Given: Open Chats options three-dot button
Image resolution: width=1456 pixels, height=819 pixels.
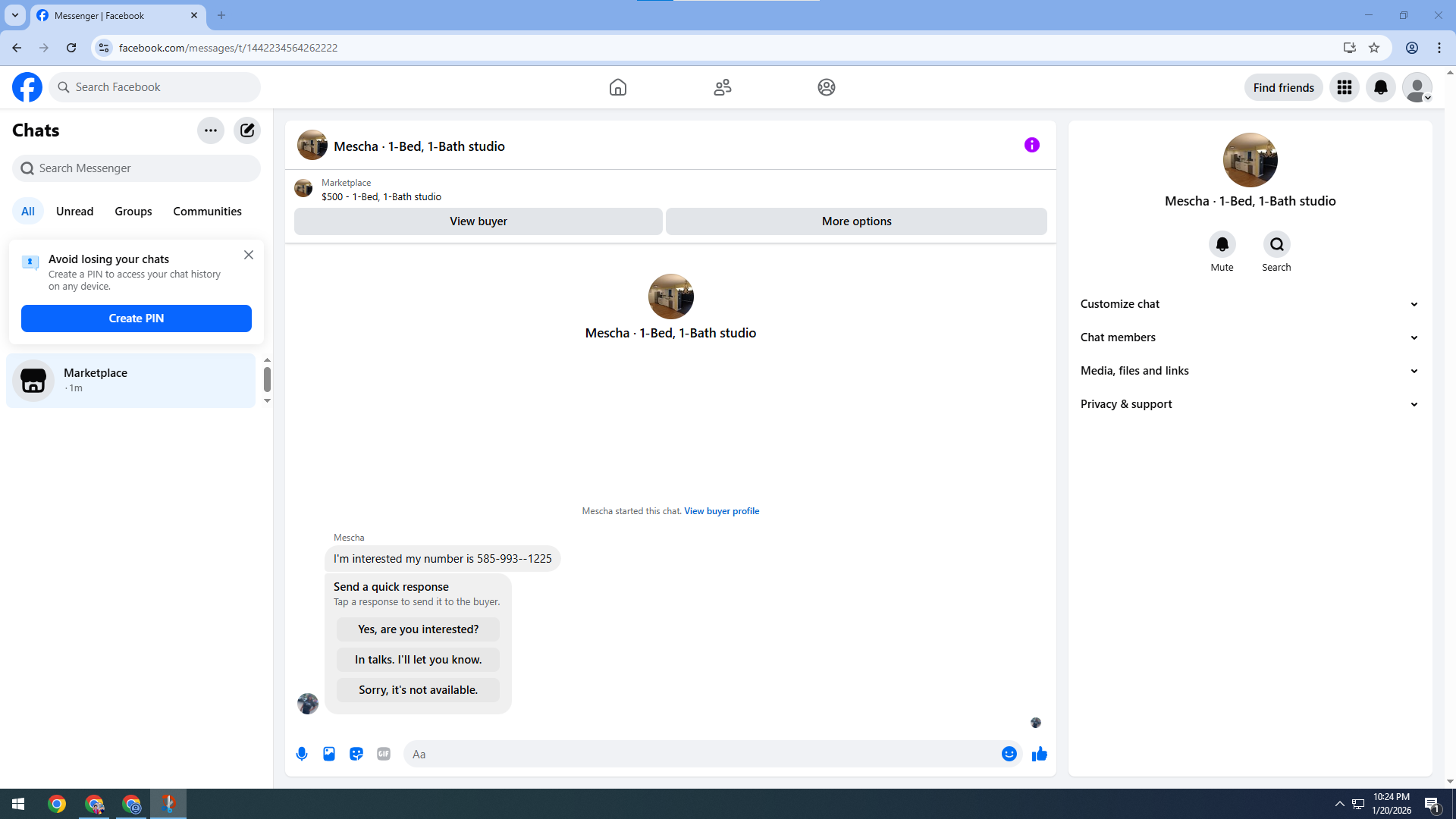Looking at the screenshot, I should point(211,130).
